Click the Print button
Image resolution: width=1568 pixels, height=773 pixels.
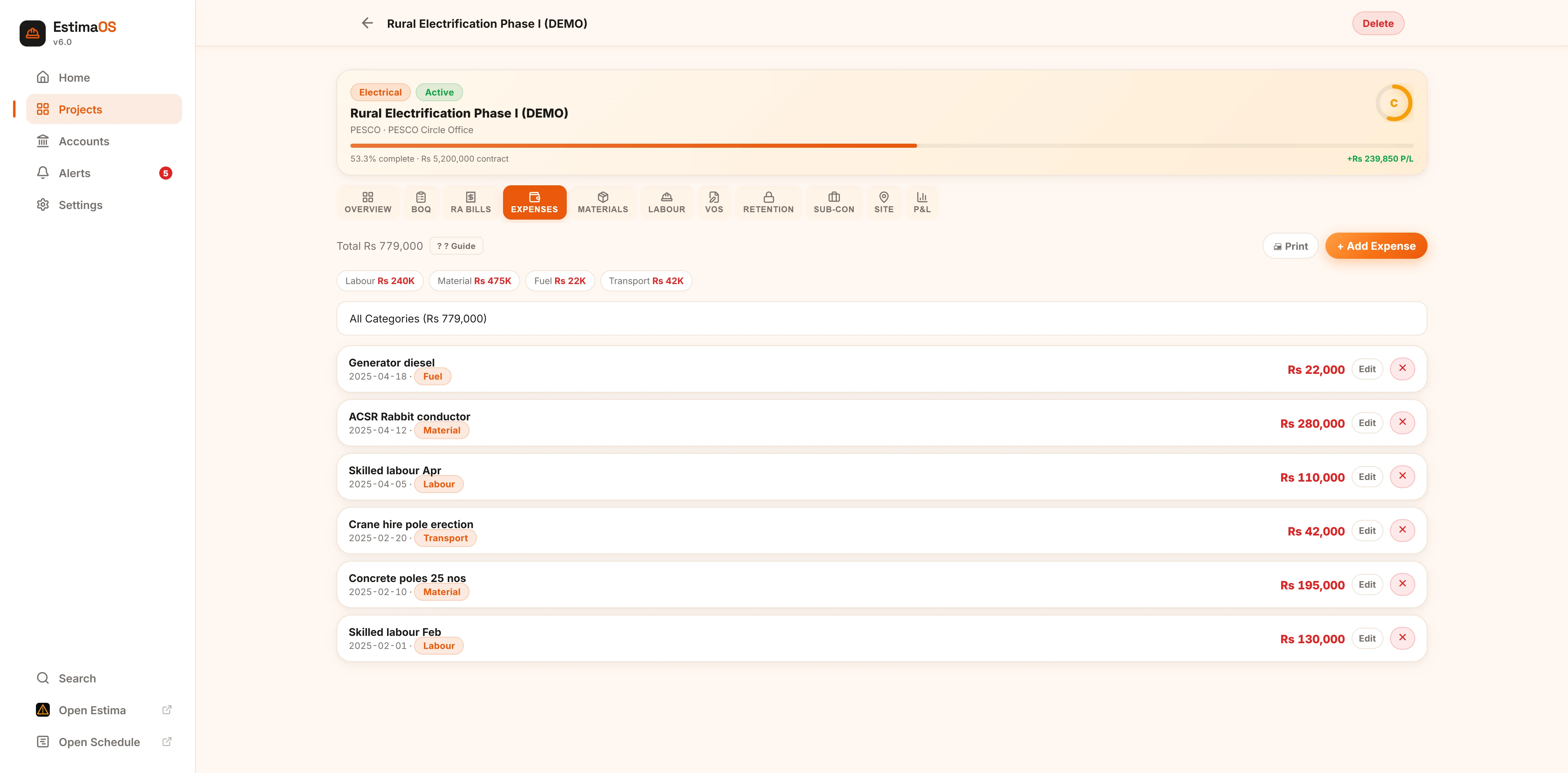(x=1290, y=246)
